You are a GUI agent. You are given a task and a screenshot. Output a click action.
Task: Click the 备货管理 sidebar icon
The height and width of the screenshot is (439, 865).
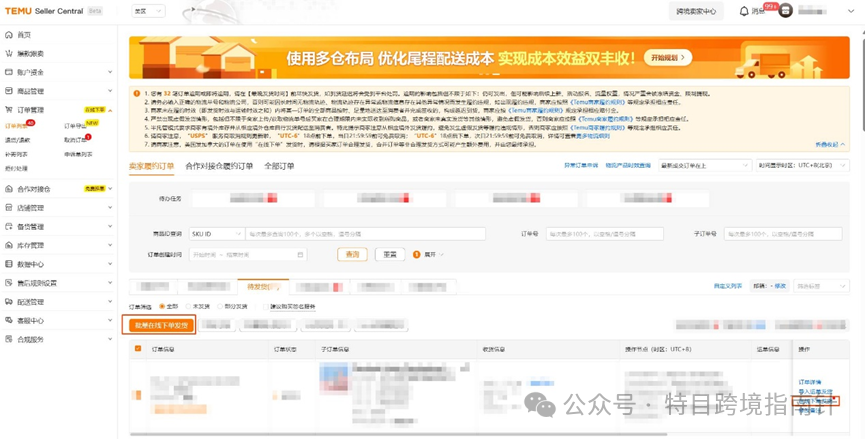tap(8, 227)
